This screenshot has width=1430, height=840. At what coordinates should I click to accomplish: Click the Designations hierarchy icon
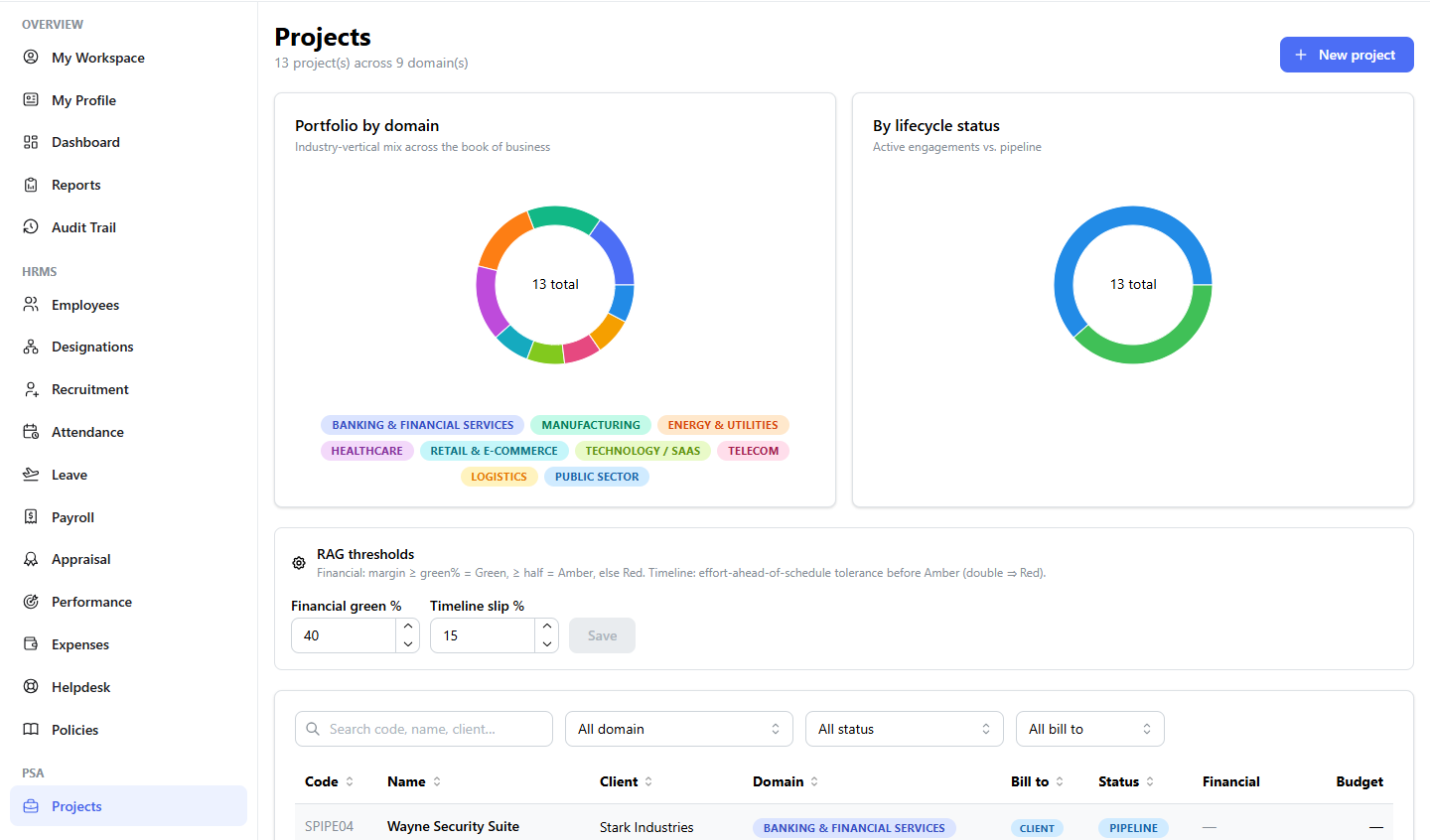click(31, 347)
